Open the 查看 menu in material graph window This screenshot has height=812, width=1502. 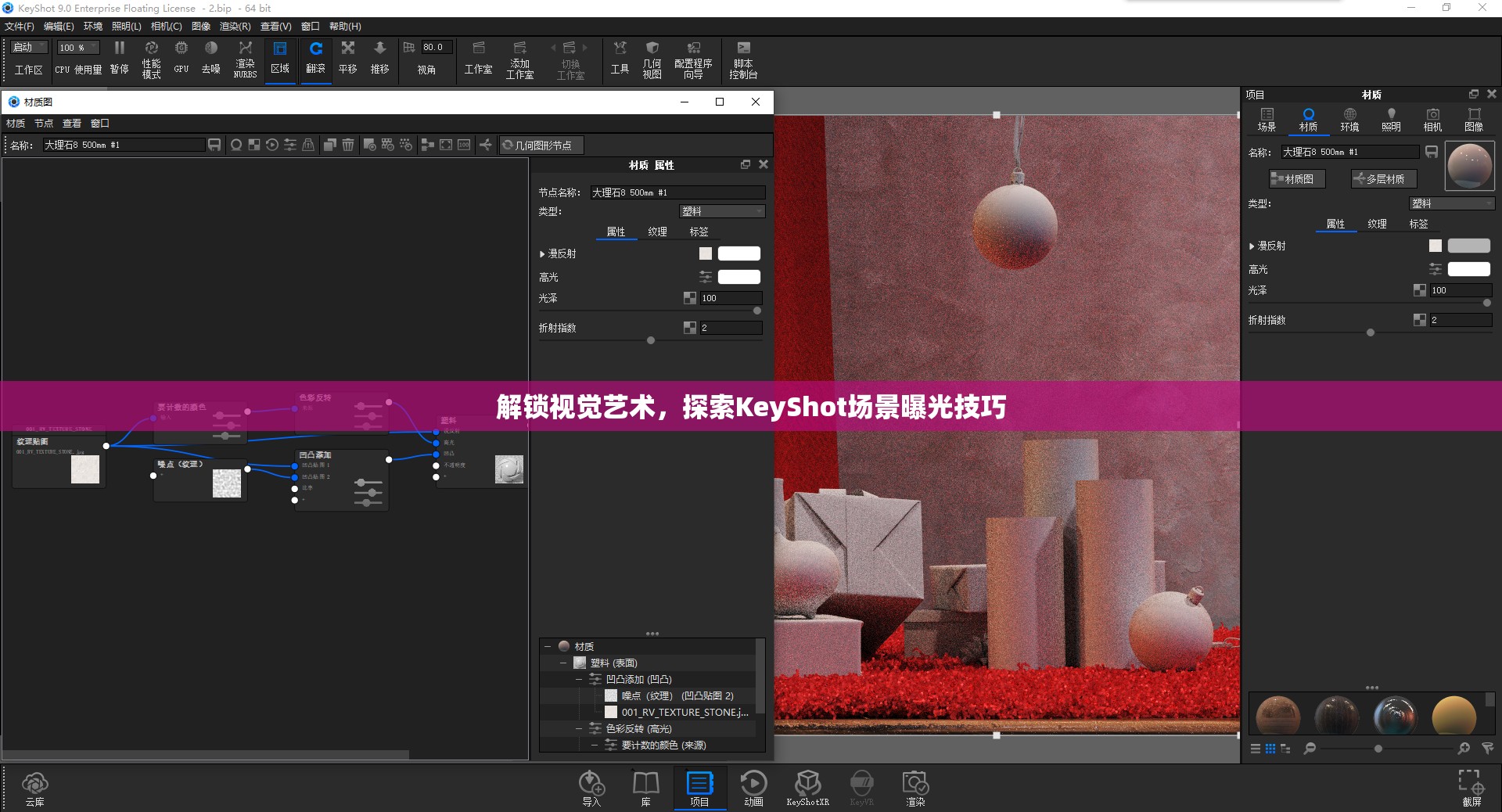[72, 124]
